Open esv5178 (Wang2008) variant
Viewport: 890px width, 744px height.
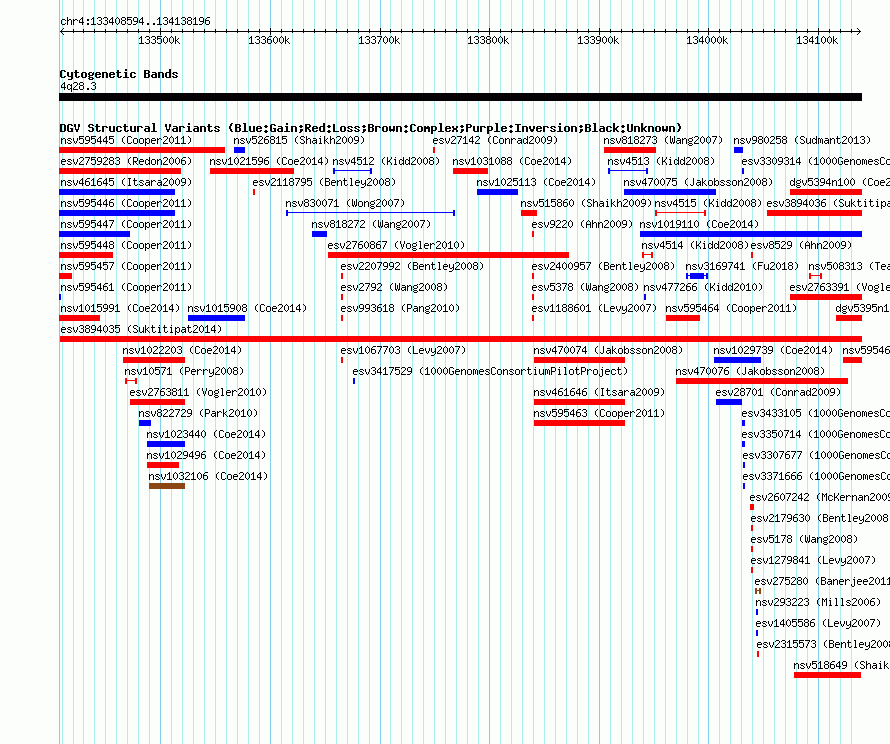click(752, 549)
